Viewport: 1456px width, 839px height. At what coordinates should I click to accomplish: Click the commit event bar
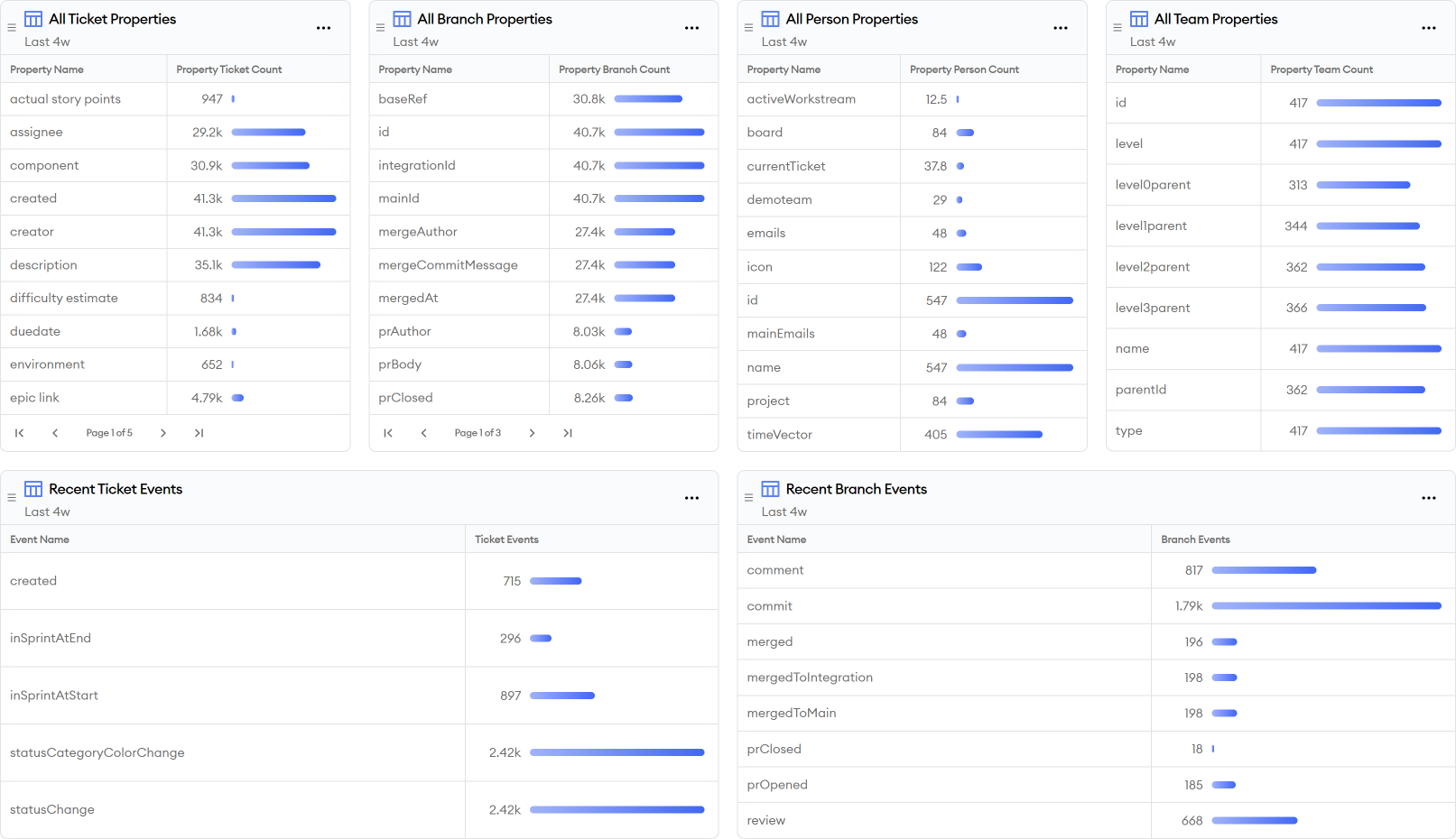(x=1325, y=606)
